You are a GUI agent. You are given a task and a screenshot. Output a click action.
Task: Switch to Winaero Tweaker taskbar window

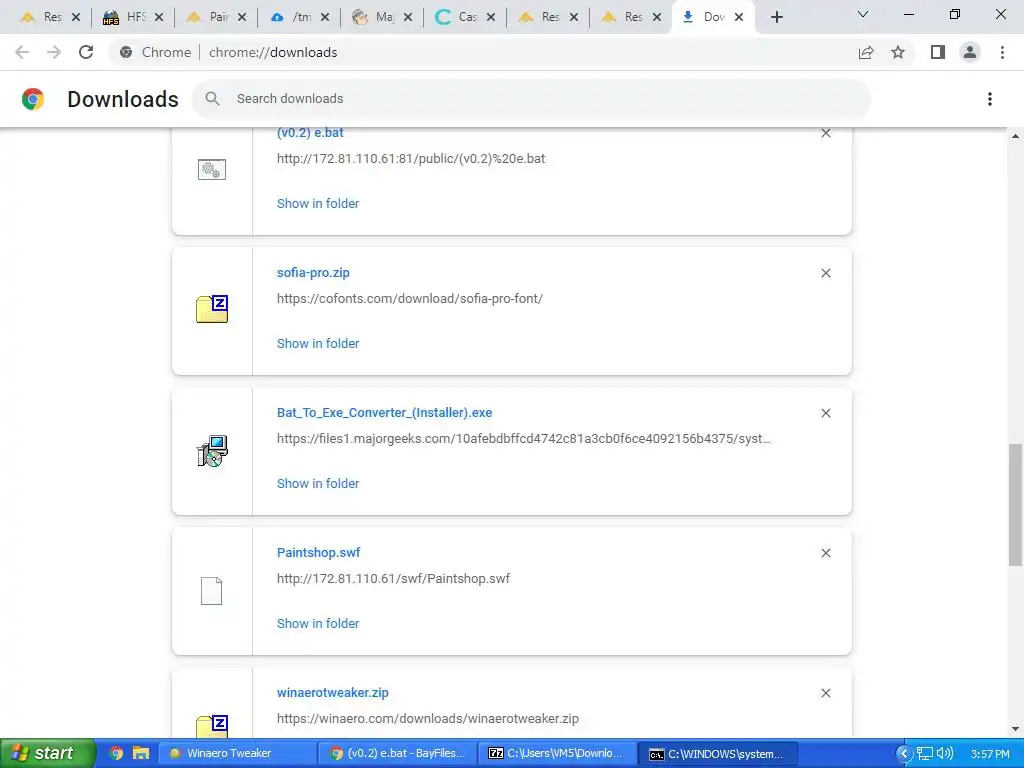click(238, 754)
